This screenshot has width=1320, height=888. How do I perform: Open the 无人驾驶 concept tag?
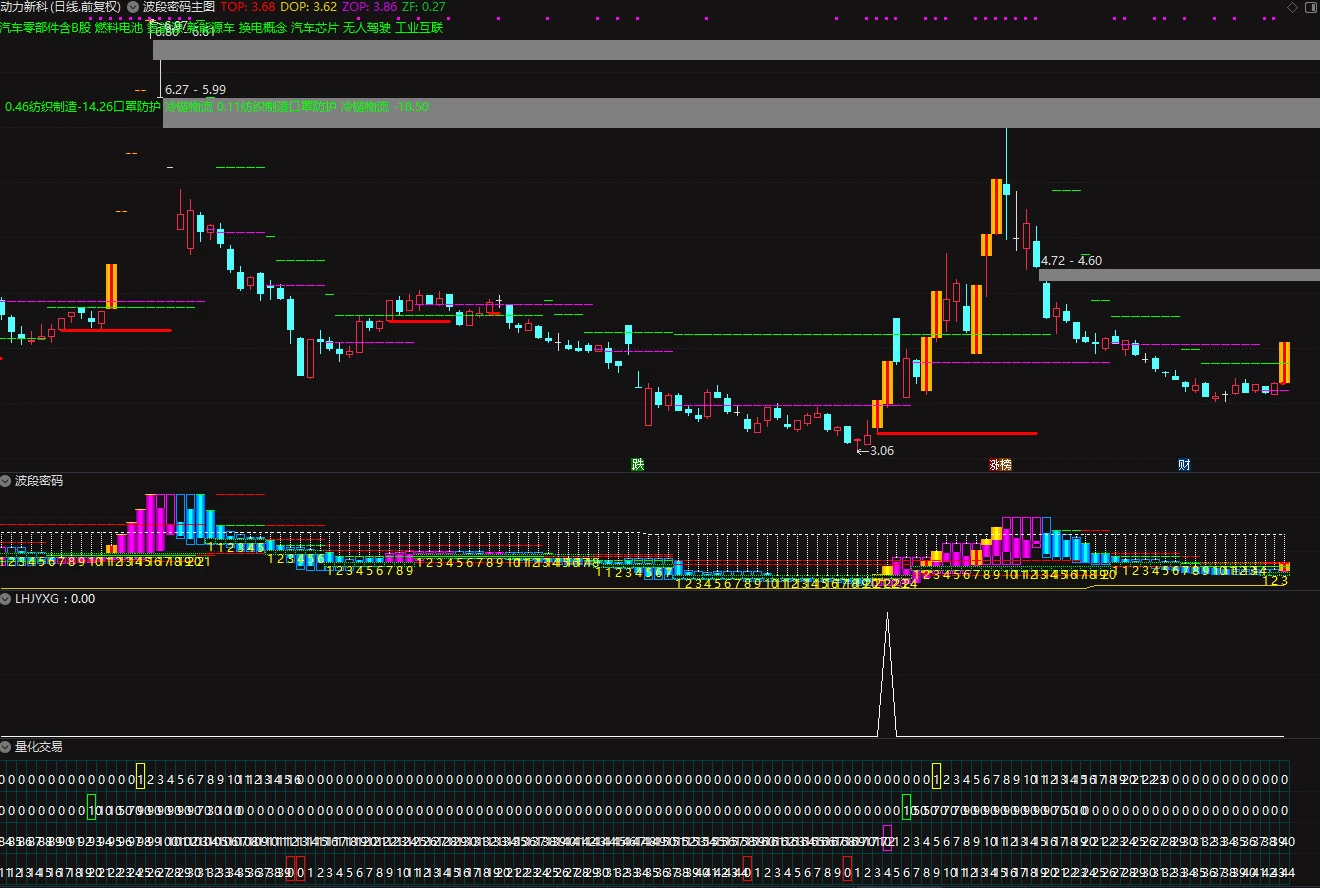click(367, 28)
